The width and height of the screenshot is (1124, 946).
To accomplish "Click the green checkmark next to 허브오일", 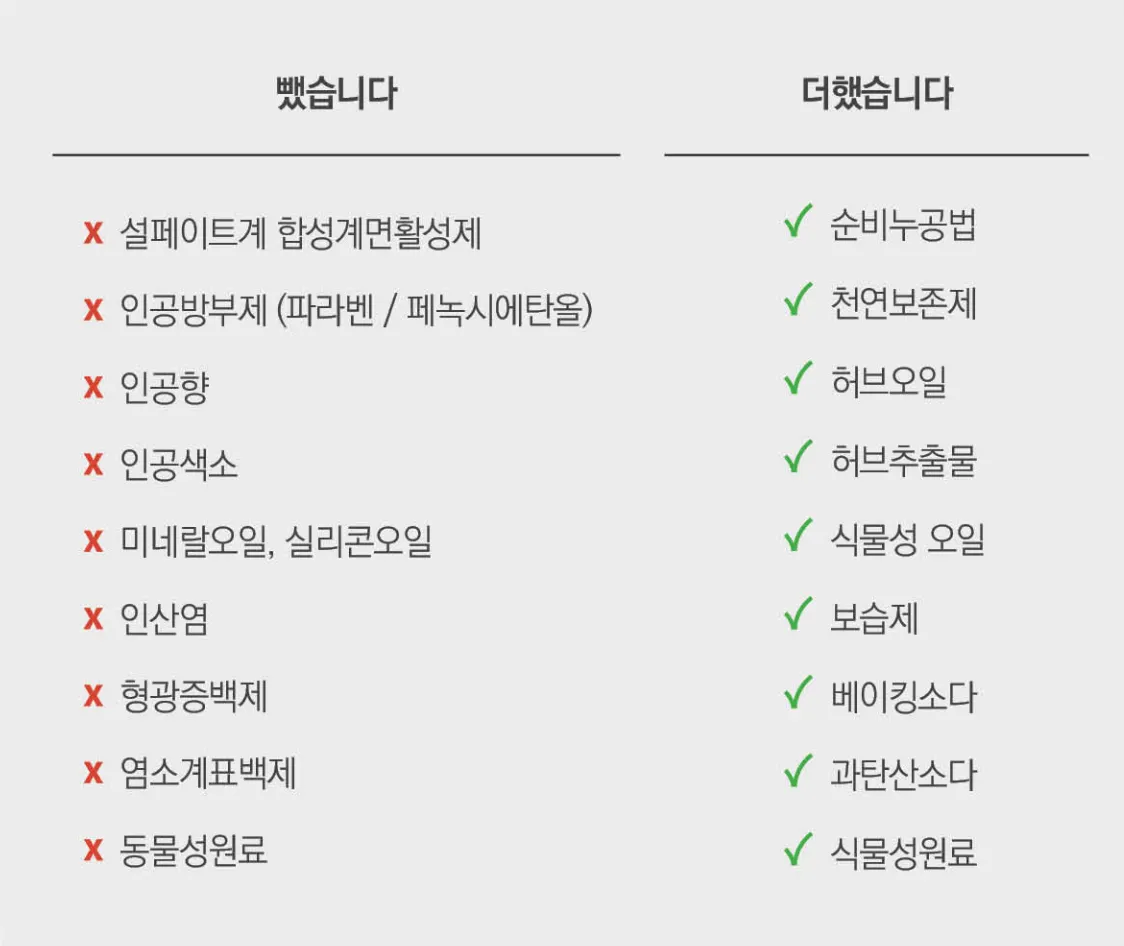I will click(x=798, y=378).
